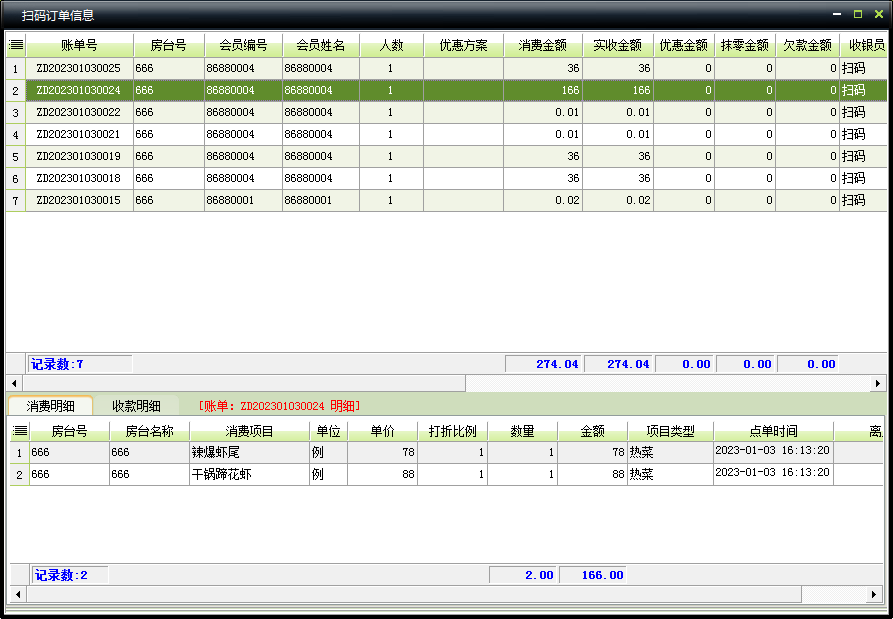Switch to the 收款明细 tab
This screenshot has width=893, height=619.
click(136, 405)
